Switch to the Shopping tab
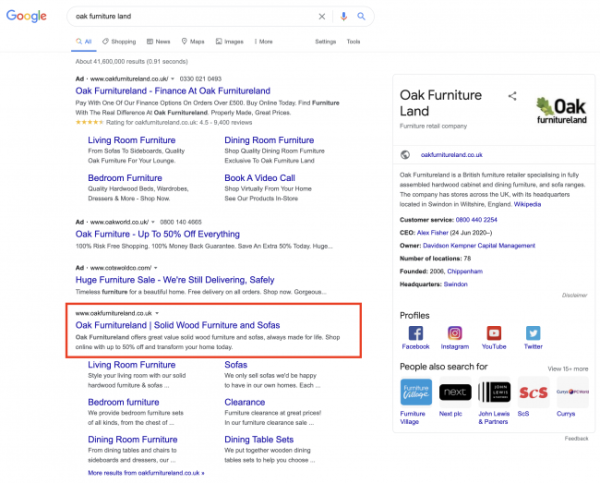The height and width of the screenshot is (483, 600). 119,42
